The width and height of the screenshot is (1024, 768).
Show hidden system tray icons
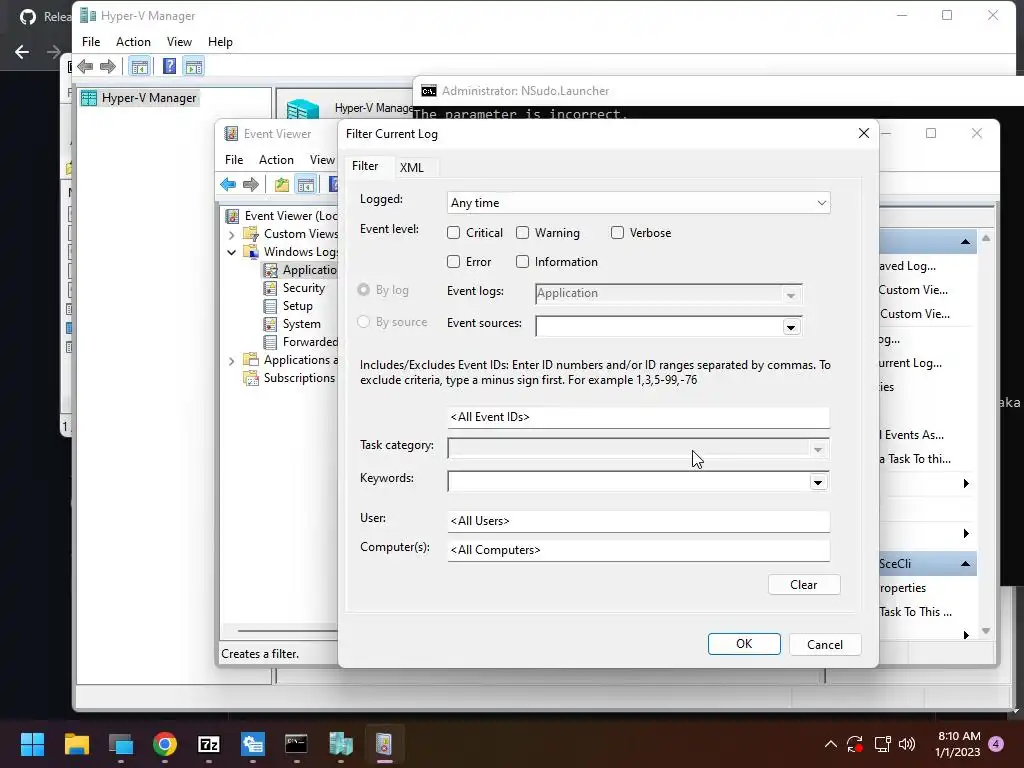click(830, 744)
